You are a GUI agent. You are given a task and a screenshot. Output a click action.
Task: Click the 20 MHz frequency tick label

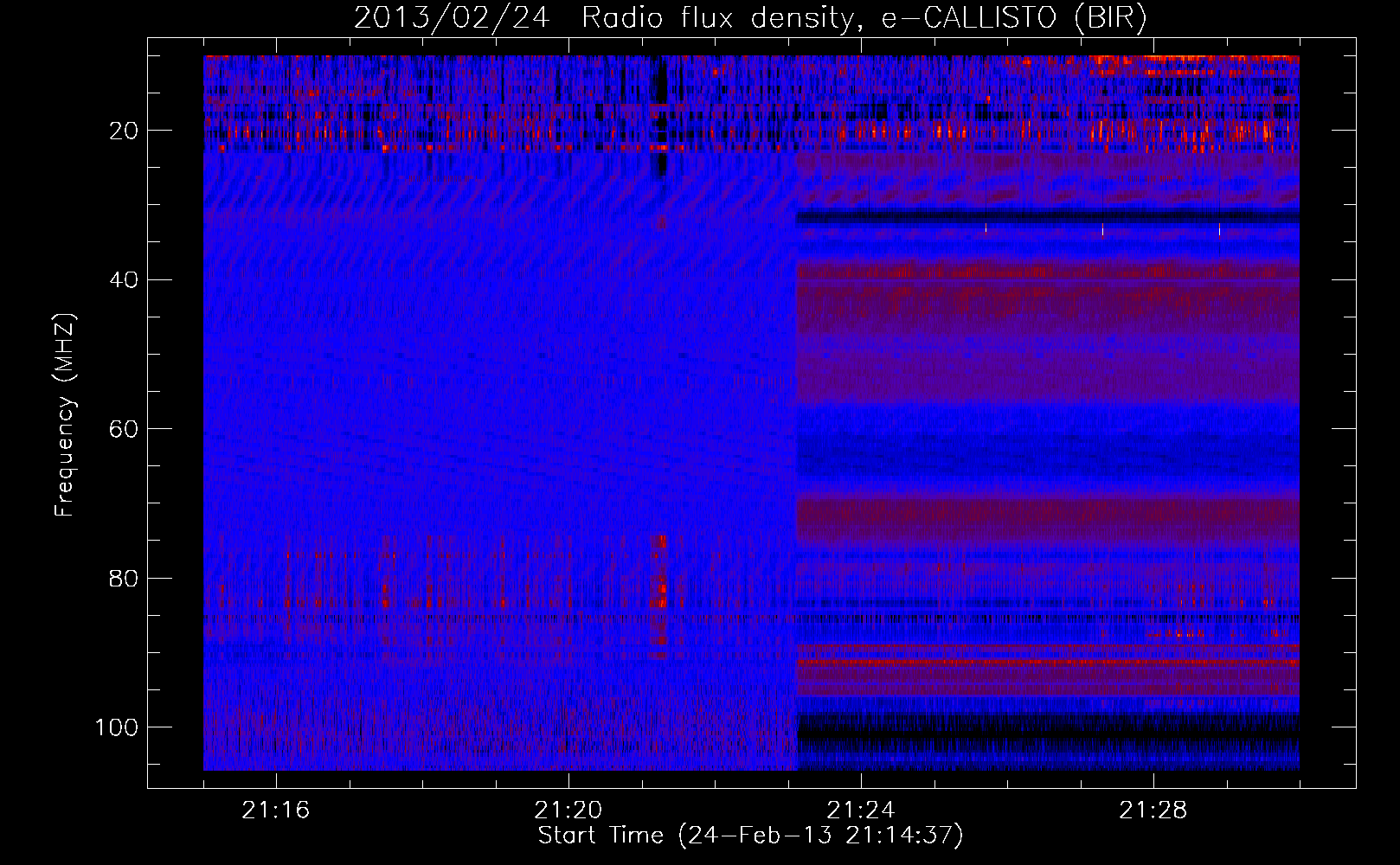click(125, 131)
